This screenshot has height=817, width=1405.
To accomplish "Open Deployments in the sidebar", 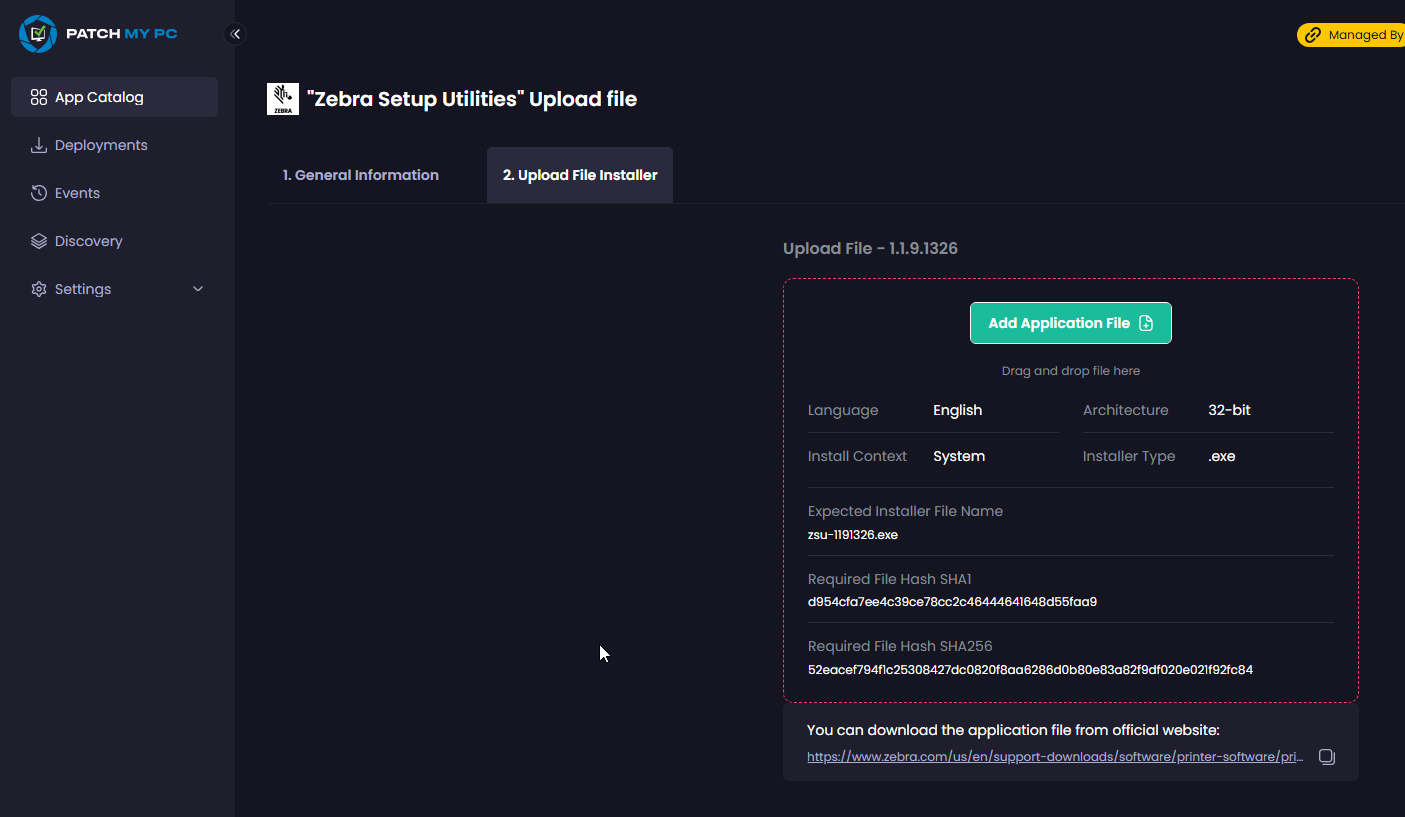I will click(101, 145).
